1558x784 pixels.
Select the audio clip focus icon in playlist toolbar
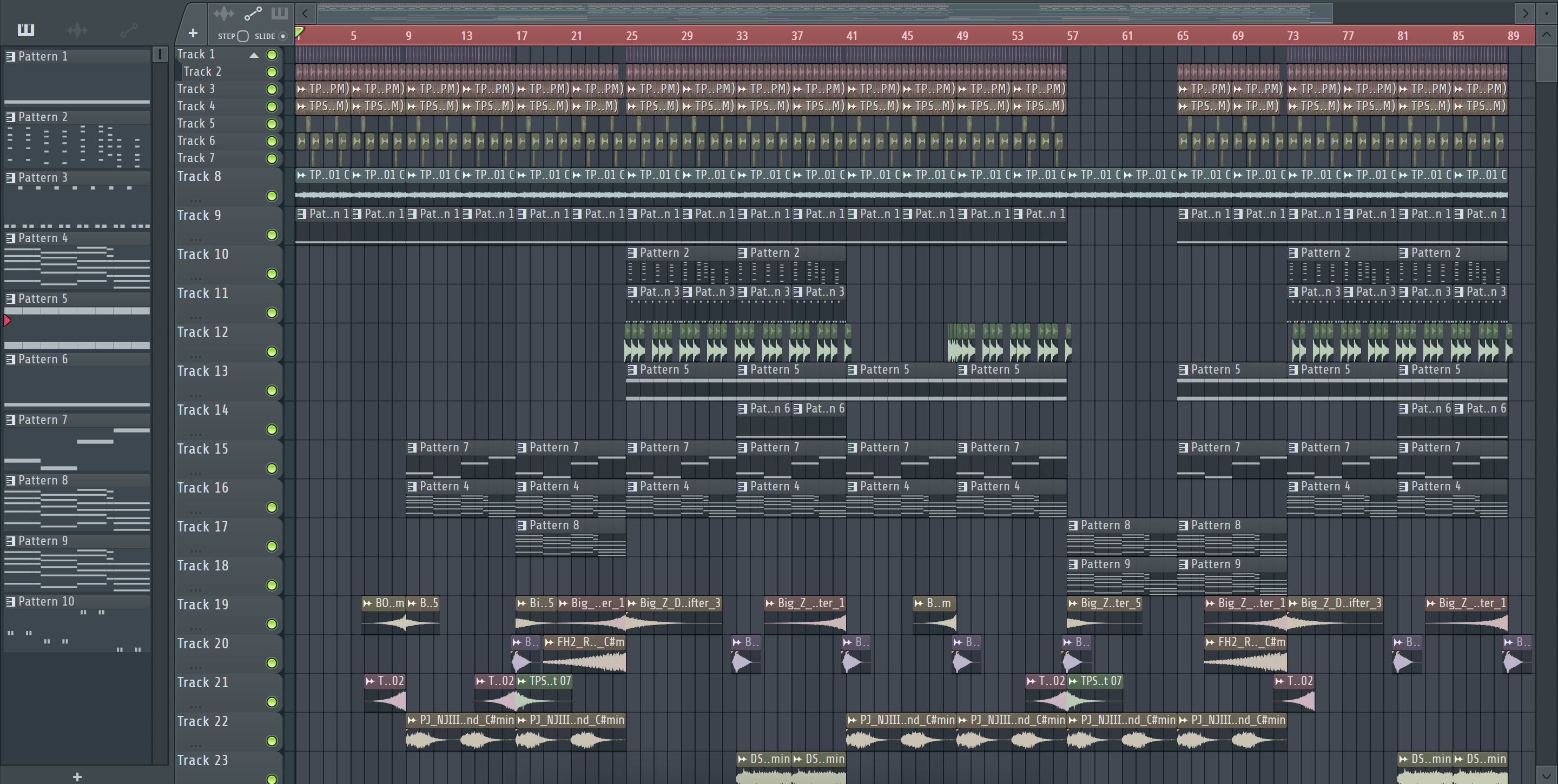tap(223, 14)
